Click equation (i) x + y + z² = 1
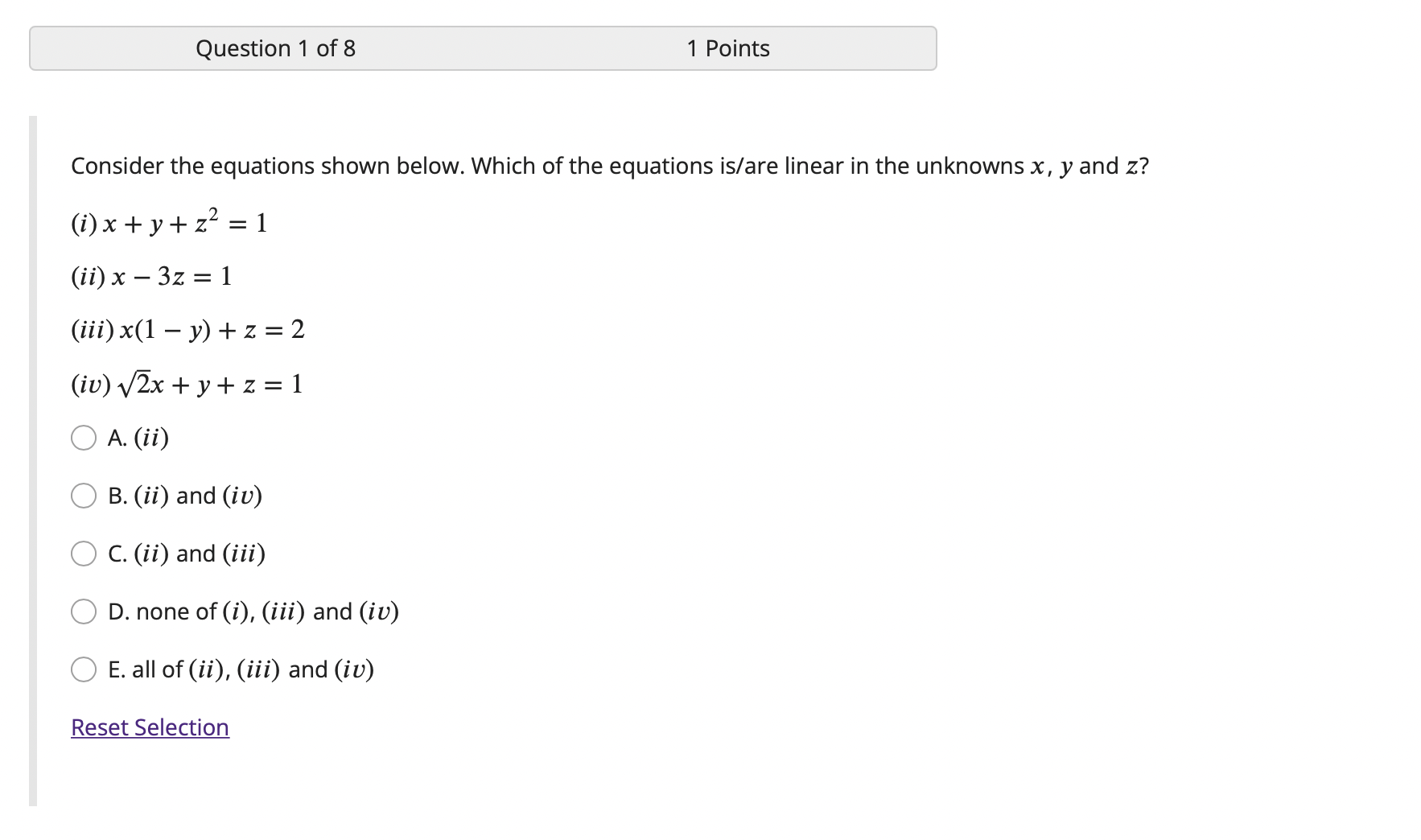The height and width of the screenshot is (840, 1421). point(167,224)
